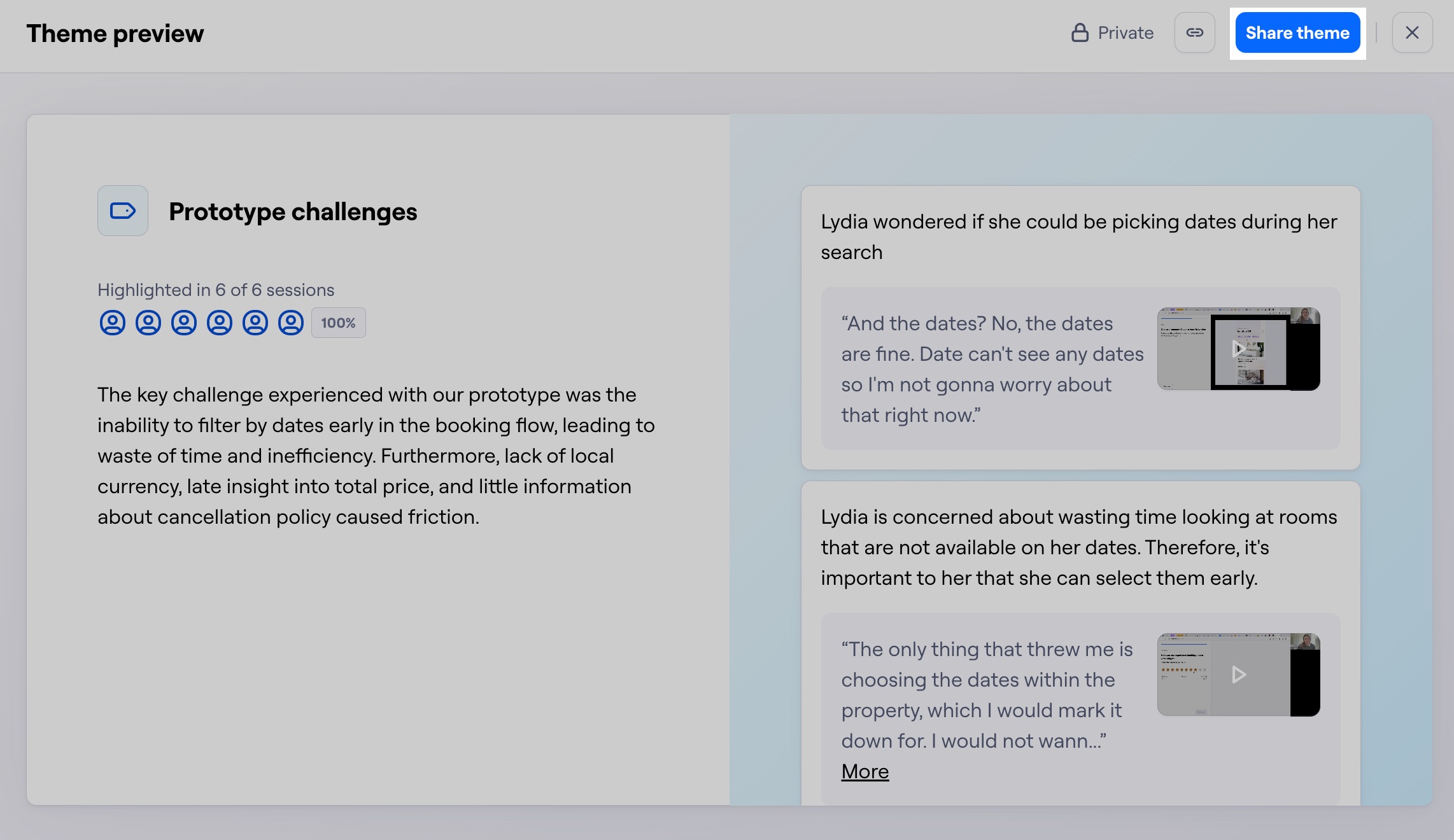Open the second quote's video thumbnail

coord(1238,674)
